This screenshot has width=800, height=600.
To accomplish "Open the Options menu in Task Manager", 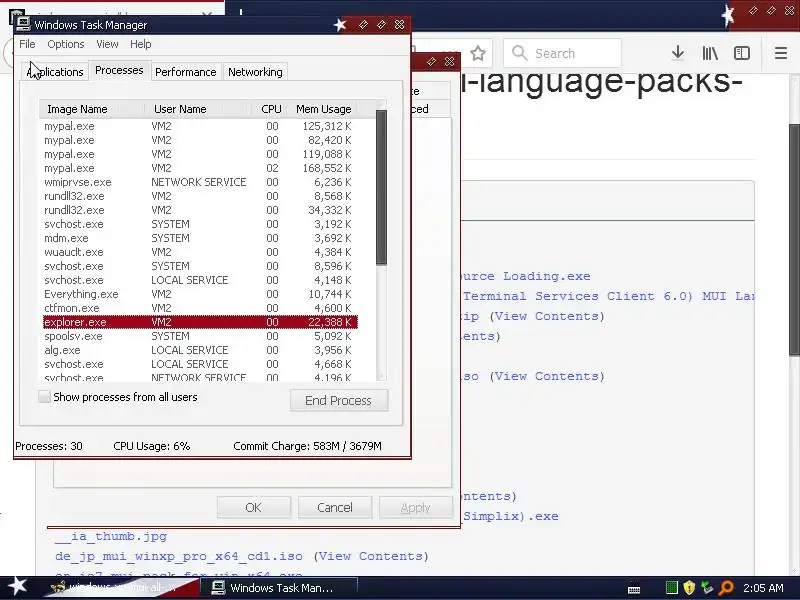I will (65, 44).
